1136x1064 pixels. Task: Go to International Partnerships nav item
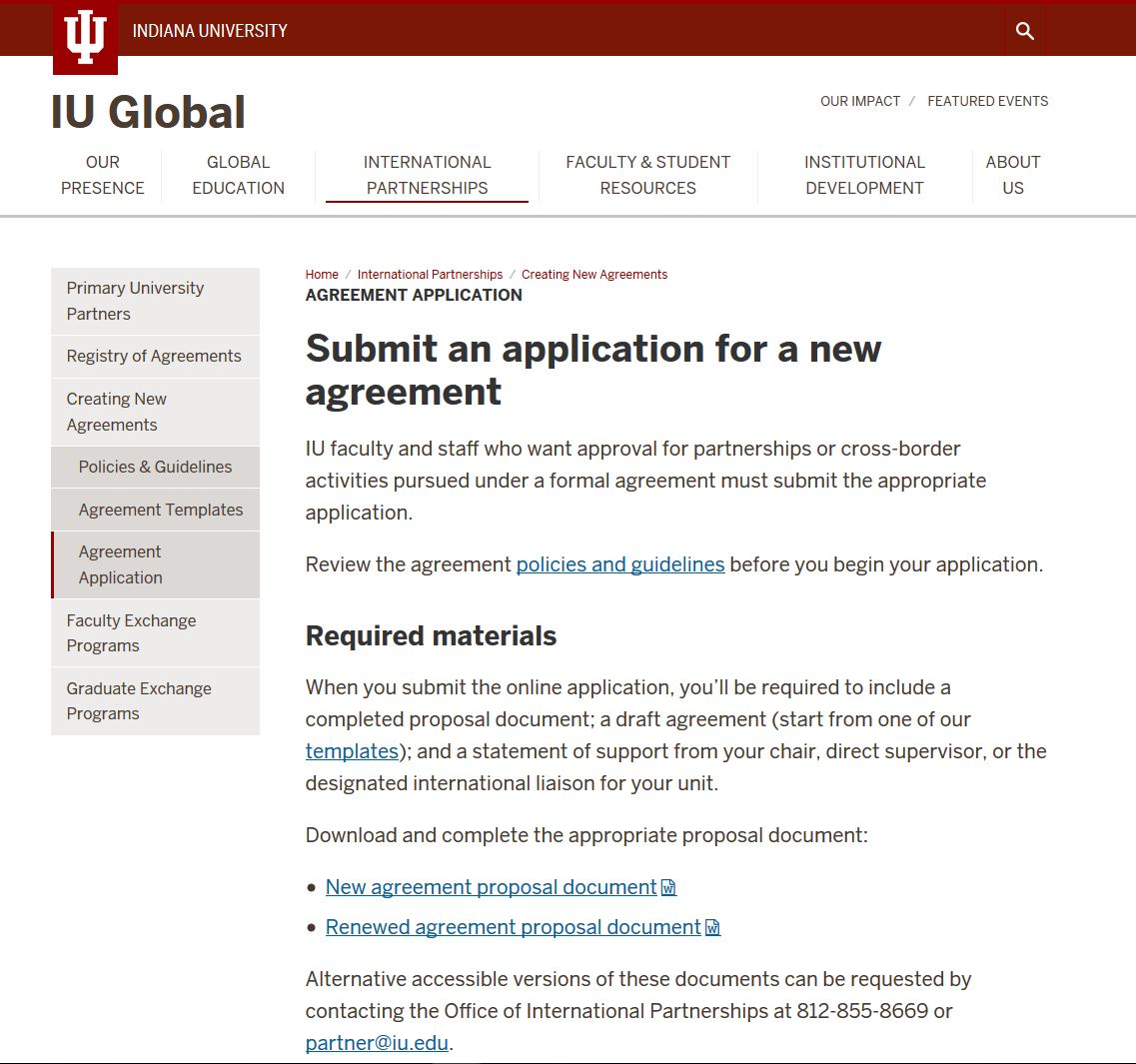point(427,175)
